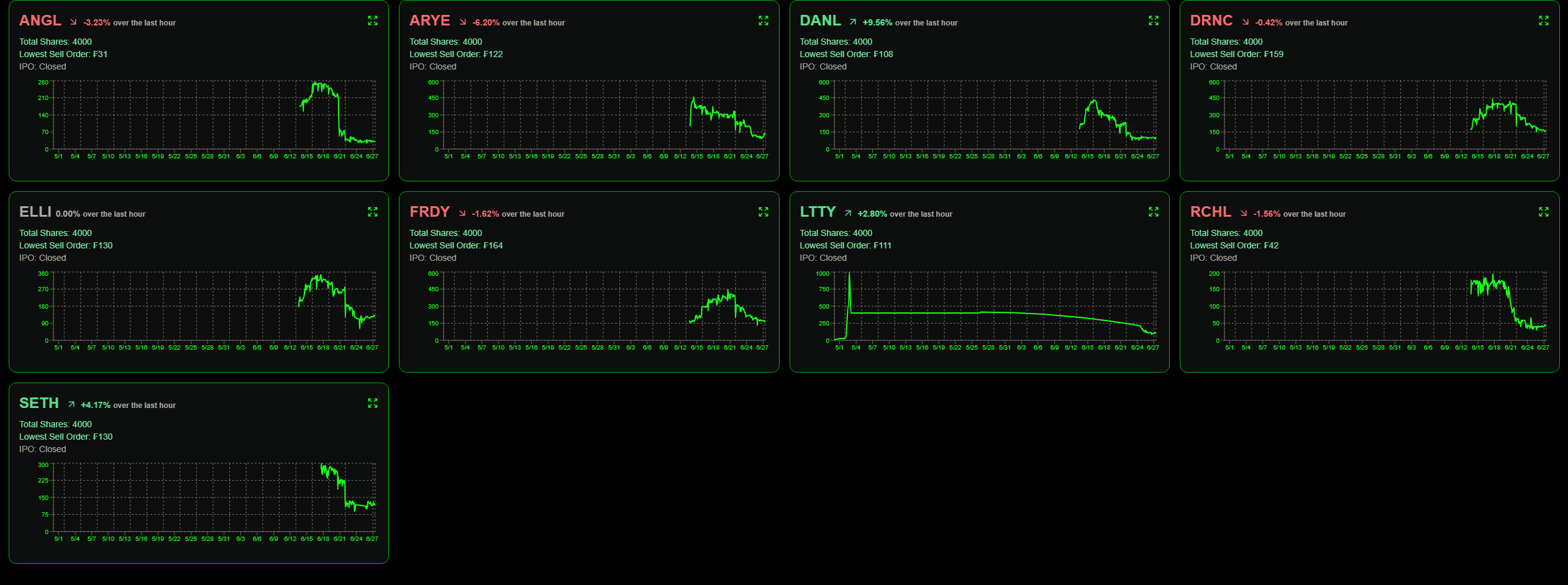Select ARYE's -6.20% hourly change
The image size is (1568, 585).
pyautogui.click(x=486, y=23)
